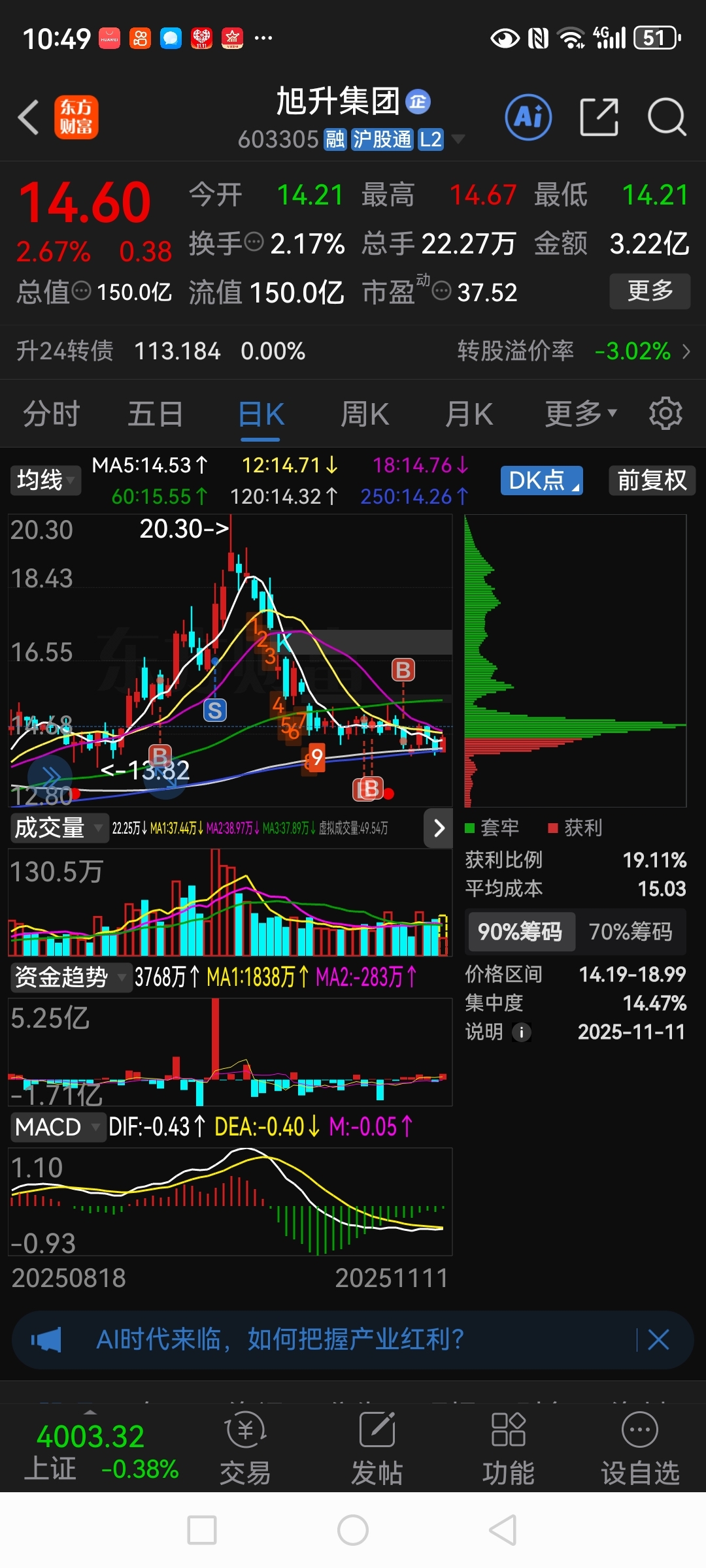Tap the upper B marker near 16.55
706x1568 pixels.
click(x=403, y=670)
